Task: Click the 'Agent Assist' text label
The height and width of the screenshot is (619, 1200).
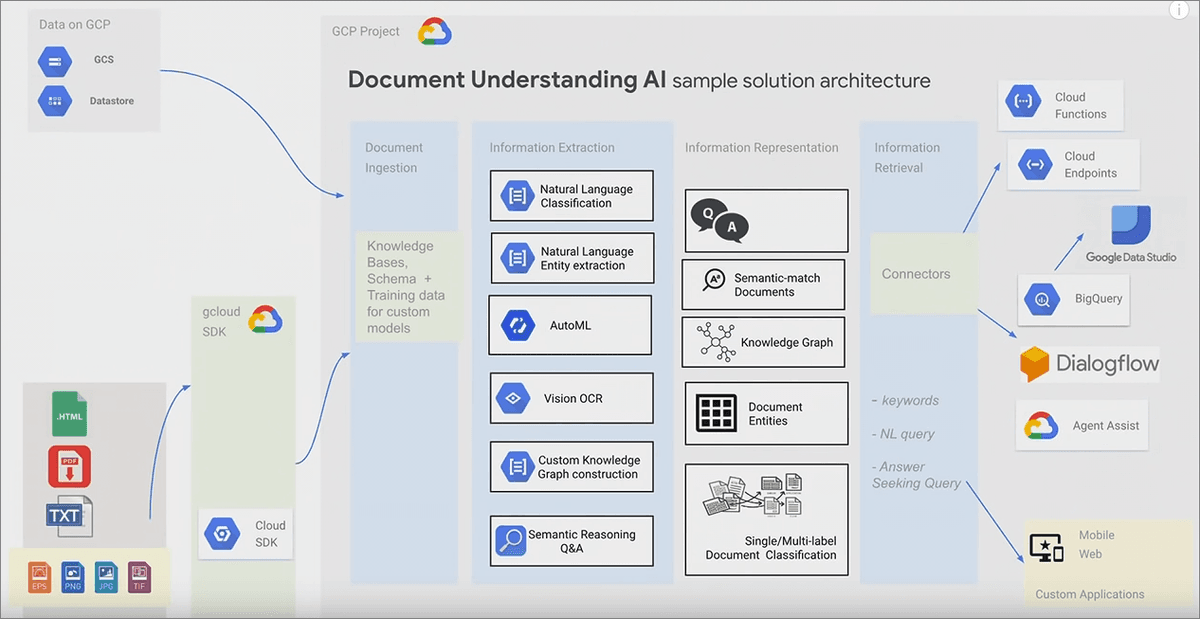Action: (x=1106, y=426)
